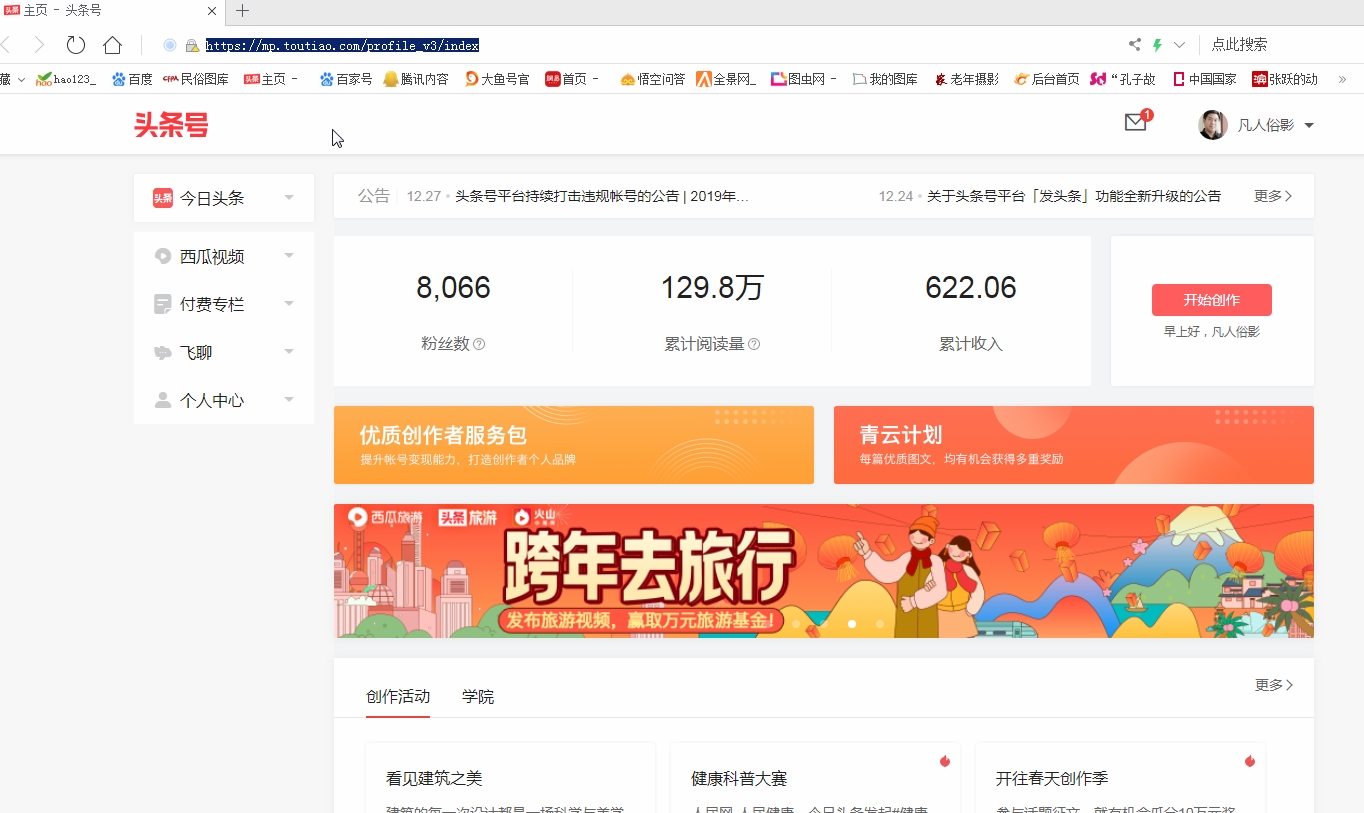Open the 悟空问答 bookmark
The image size is (1364, 813).
pyautogui.click(x=652, y=77)
